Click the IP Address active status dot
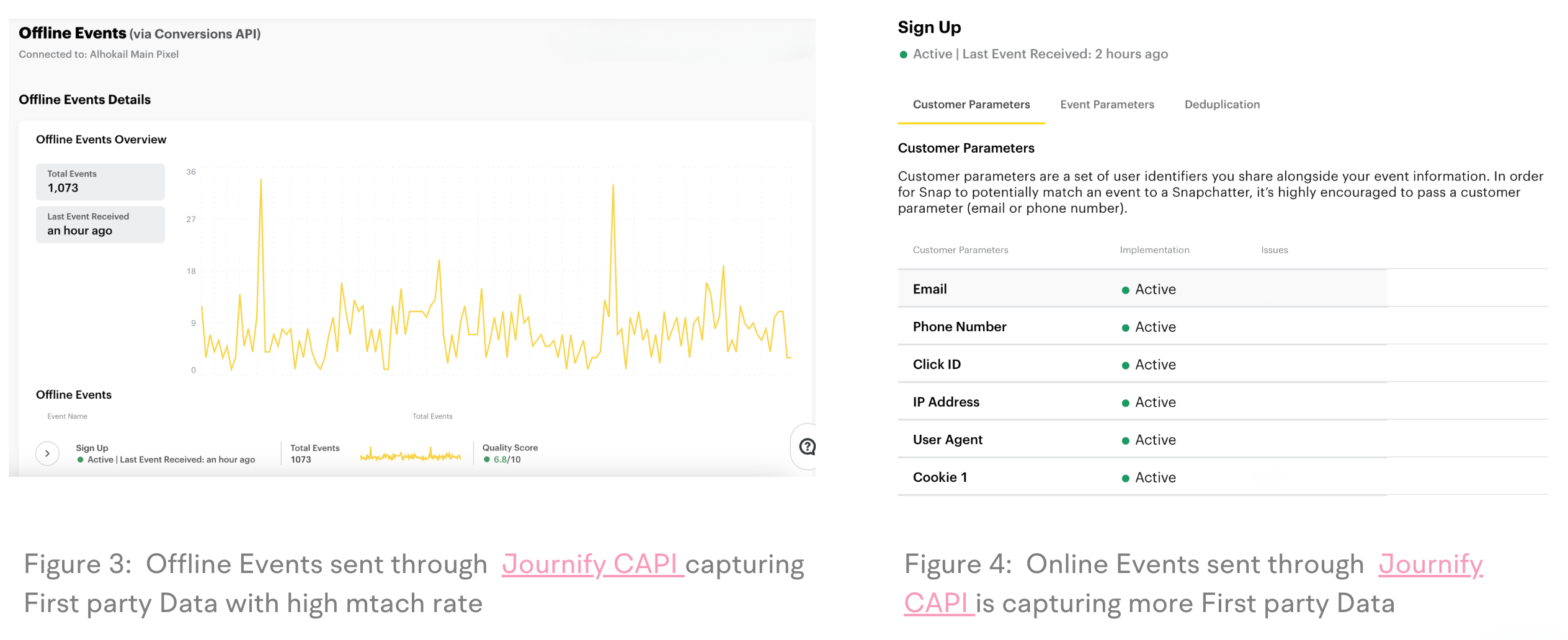The height and width of the screenshot is (640, 1568). point(1125,403)
